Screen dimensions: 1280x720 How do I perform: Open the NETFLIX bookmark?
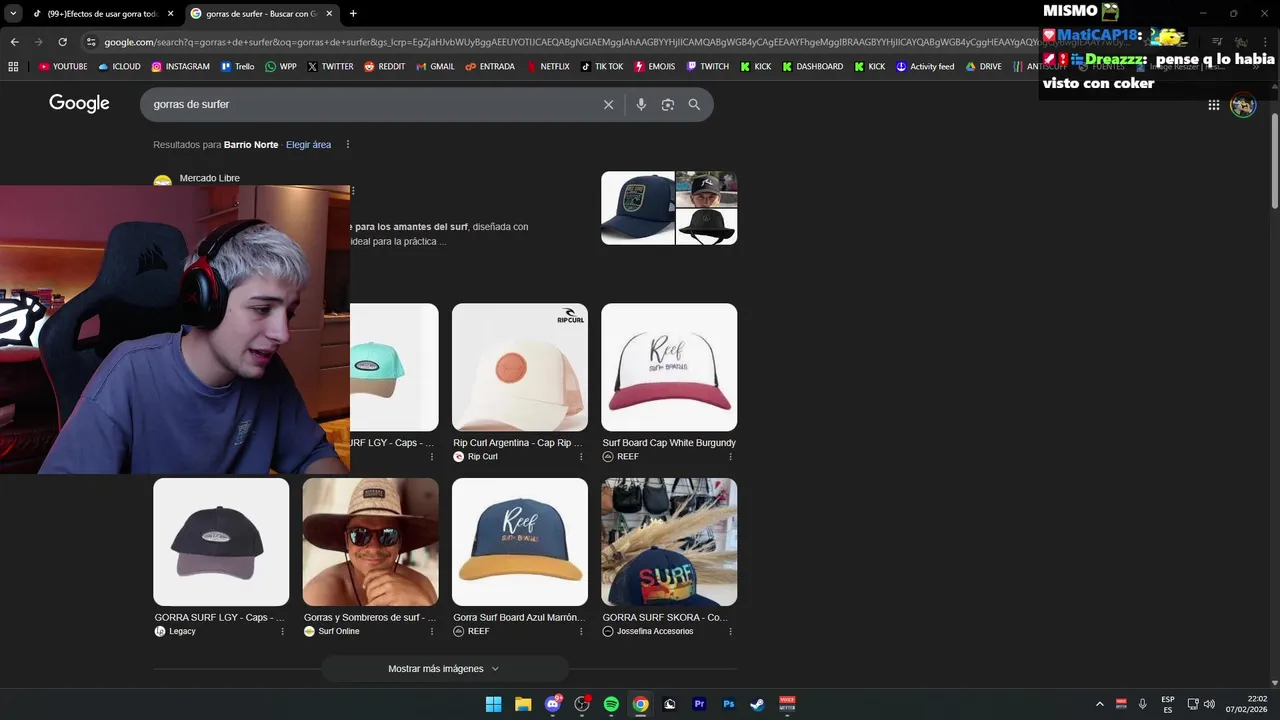point(547,66)
